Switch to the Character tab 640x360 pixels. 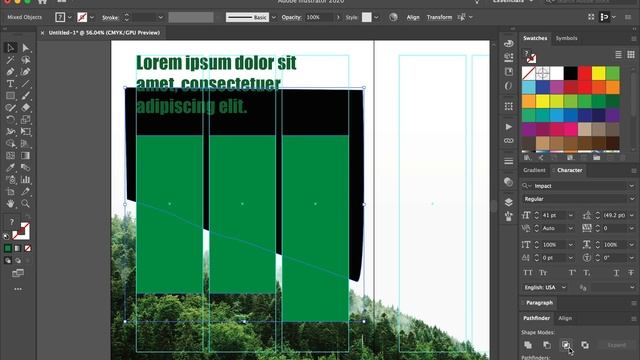click(569, 170)
